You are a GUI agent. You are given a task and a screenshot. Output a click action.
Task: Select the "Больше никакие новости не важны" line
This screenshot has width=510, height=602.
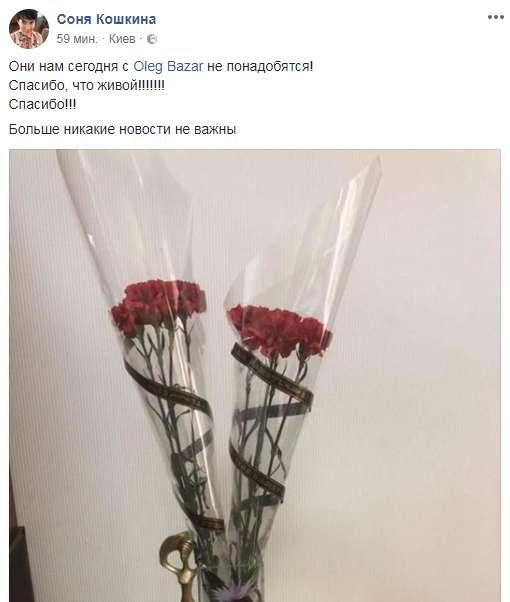[123, 129]
